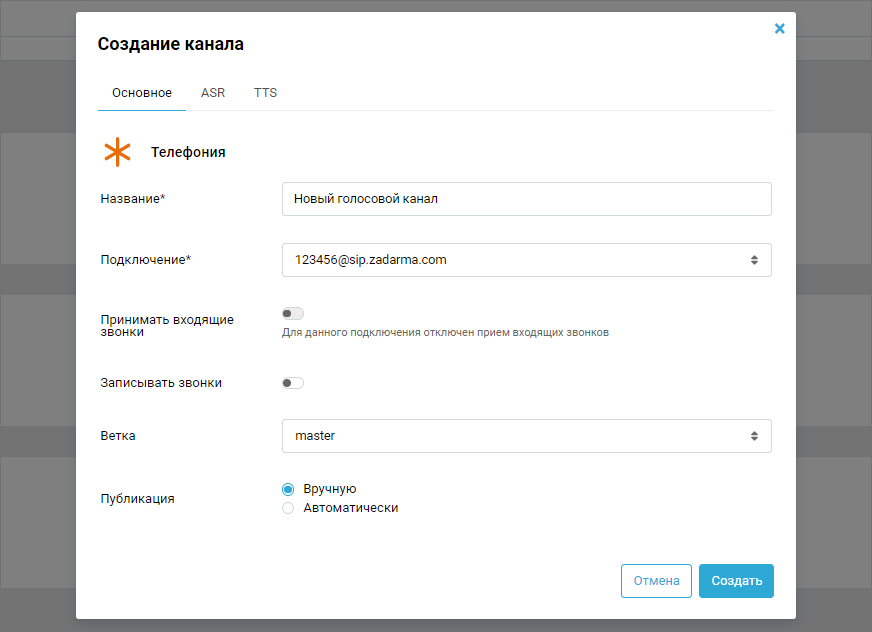Click the incoming calls disabled hint text
This screenshot has width=872, height=632.
[x=445, y=333]
